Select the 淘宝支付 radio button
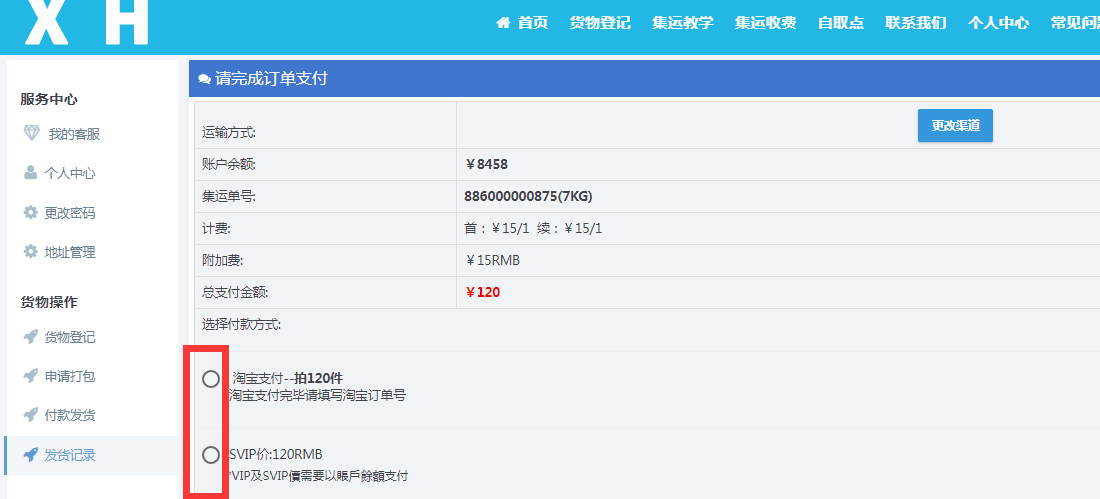Screen dimensions: 1100x499 [210, 379]
